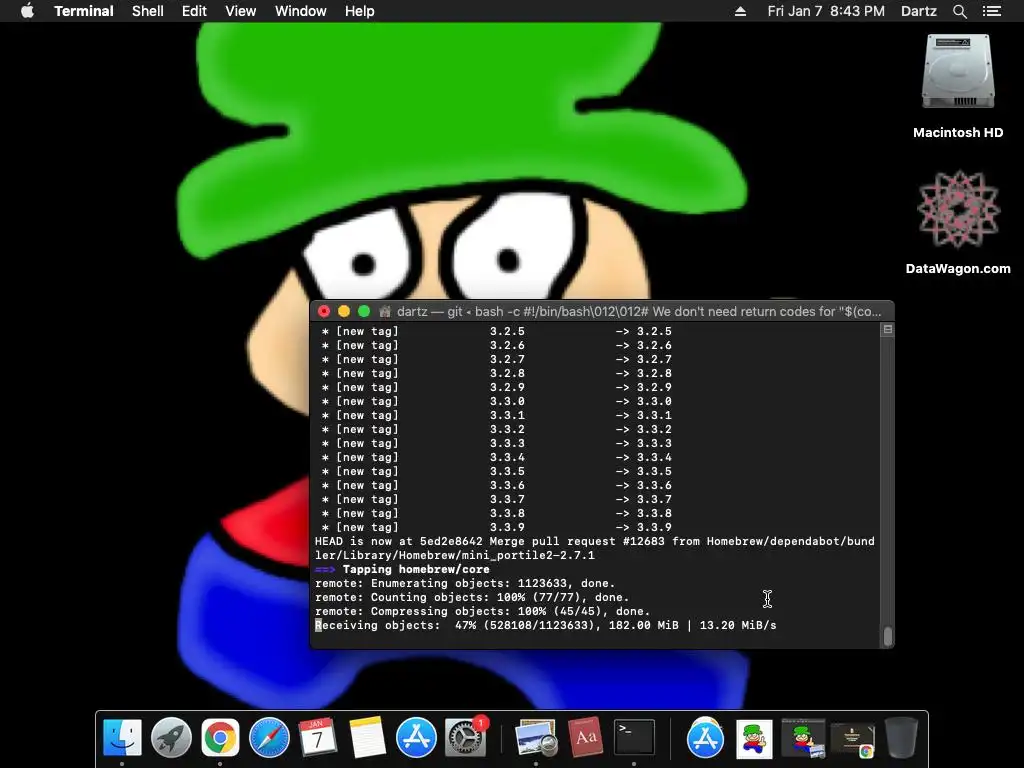The image size is (1024, 768).
Task: Open the Trash in the dock
Action: (901, 738)
